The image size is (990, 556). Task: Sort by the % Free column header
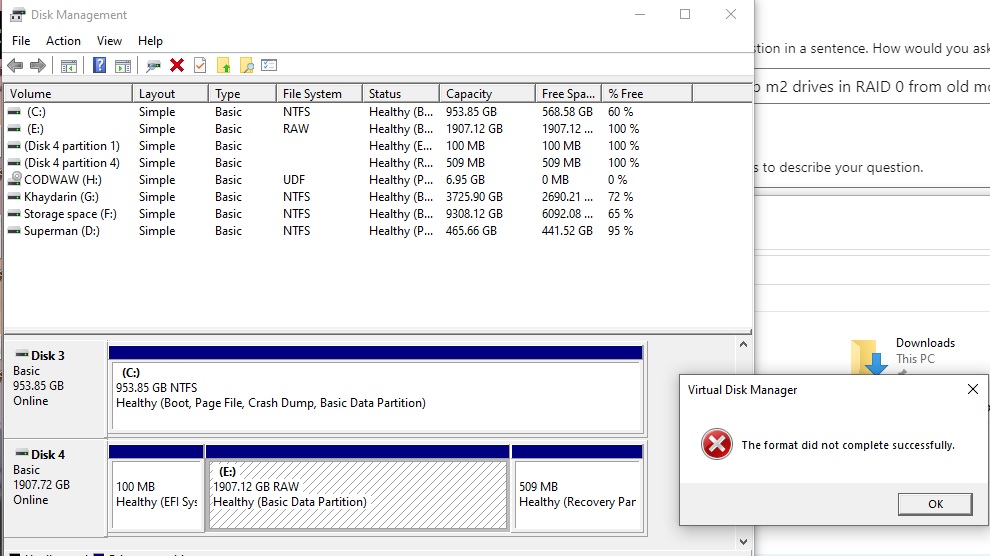pyautogui.click(x=647, y=93)
